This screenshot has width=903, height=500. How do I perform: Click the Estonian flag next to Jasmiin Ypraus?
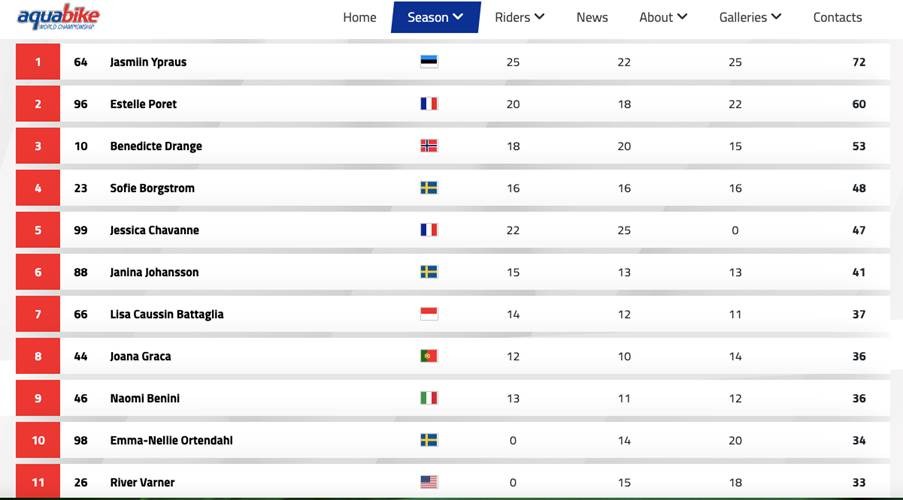428,62
